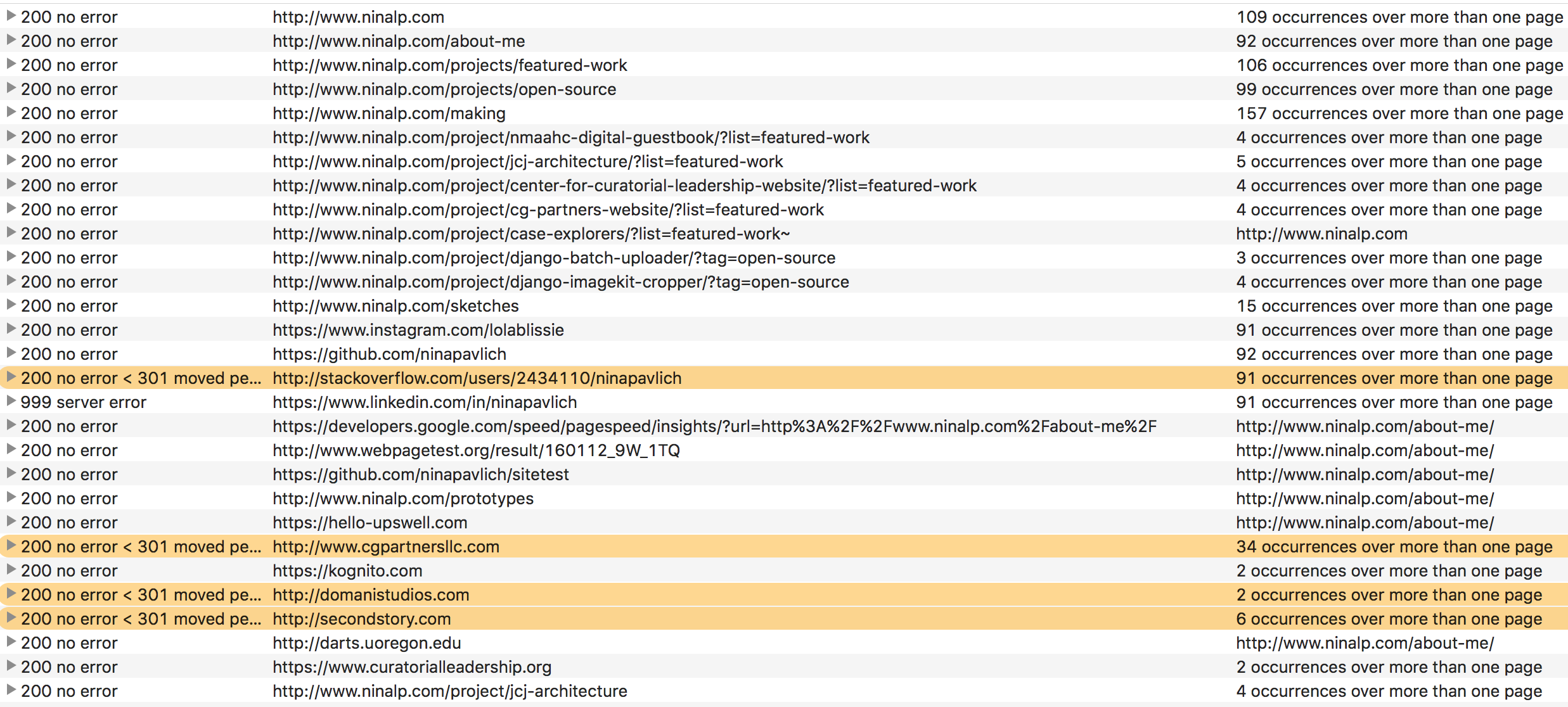Image resolution: width=1568 pixels, height=707 pixels.
Task: Expand the ninalp.com/sketches row triangle
Action: (11, 305)
